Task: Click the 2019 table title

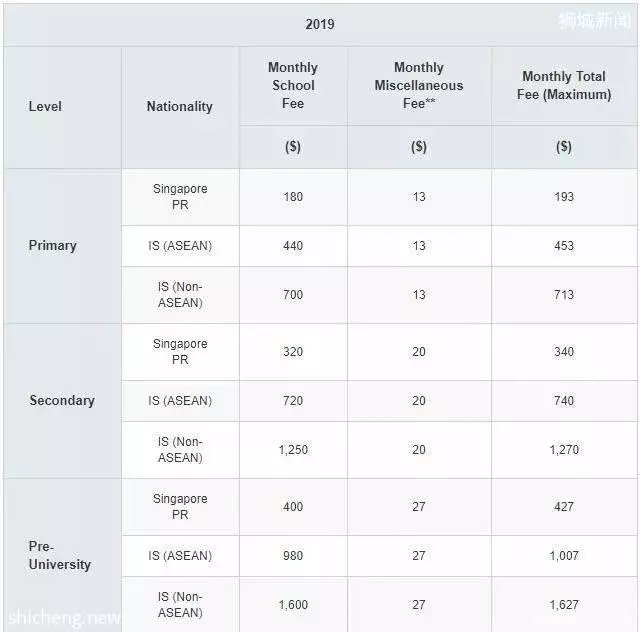Action: pyautogui.click(x=320, y=24)
